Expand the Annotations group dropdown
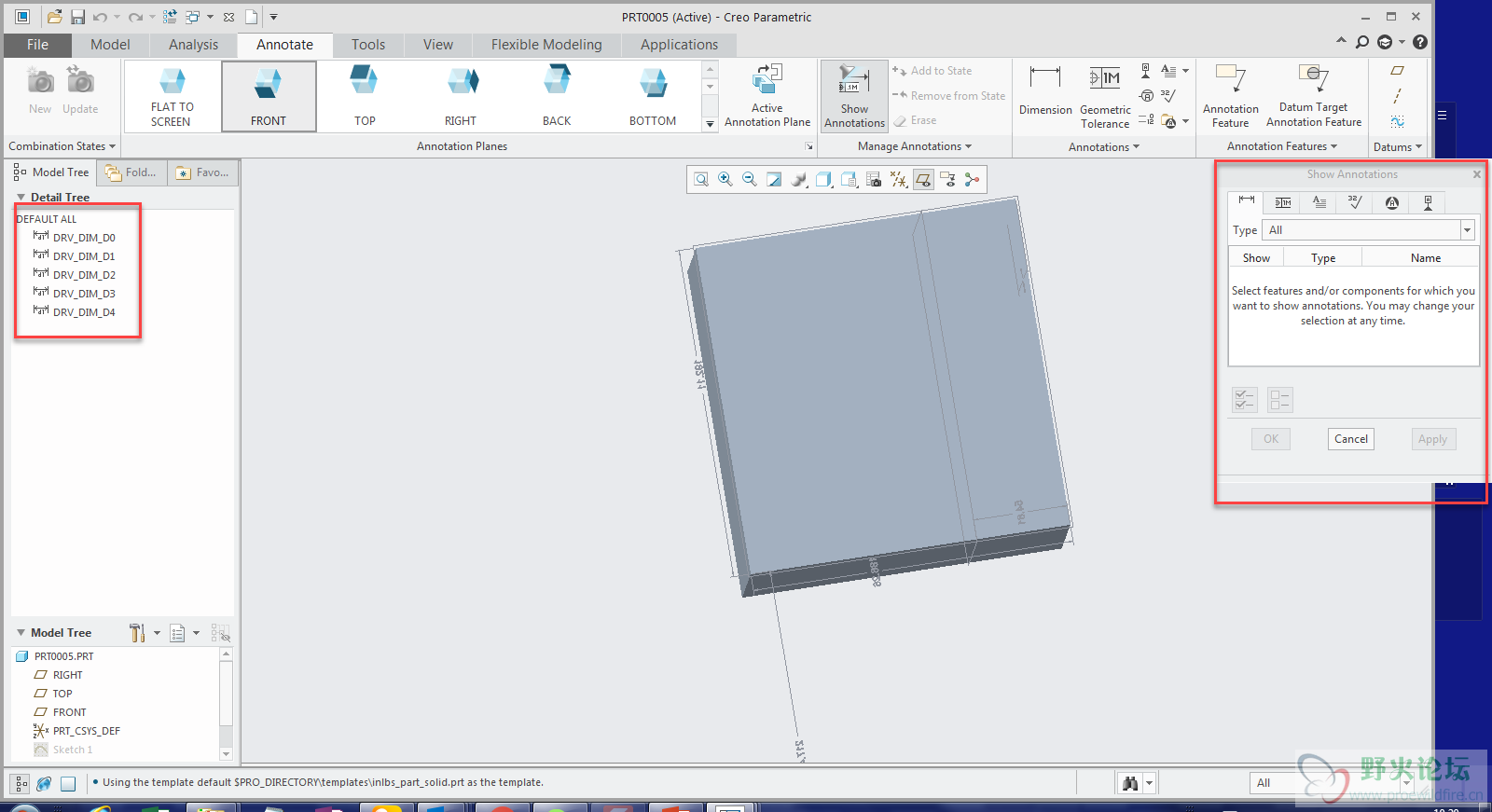Viewport: 1492px width, 812px height. coord(1104,147)
